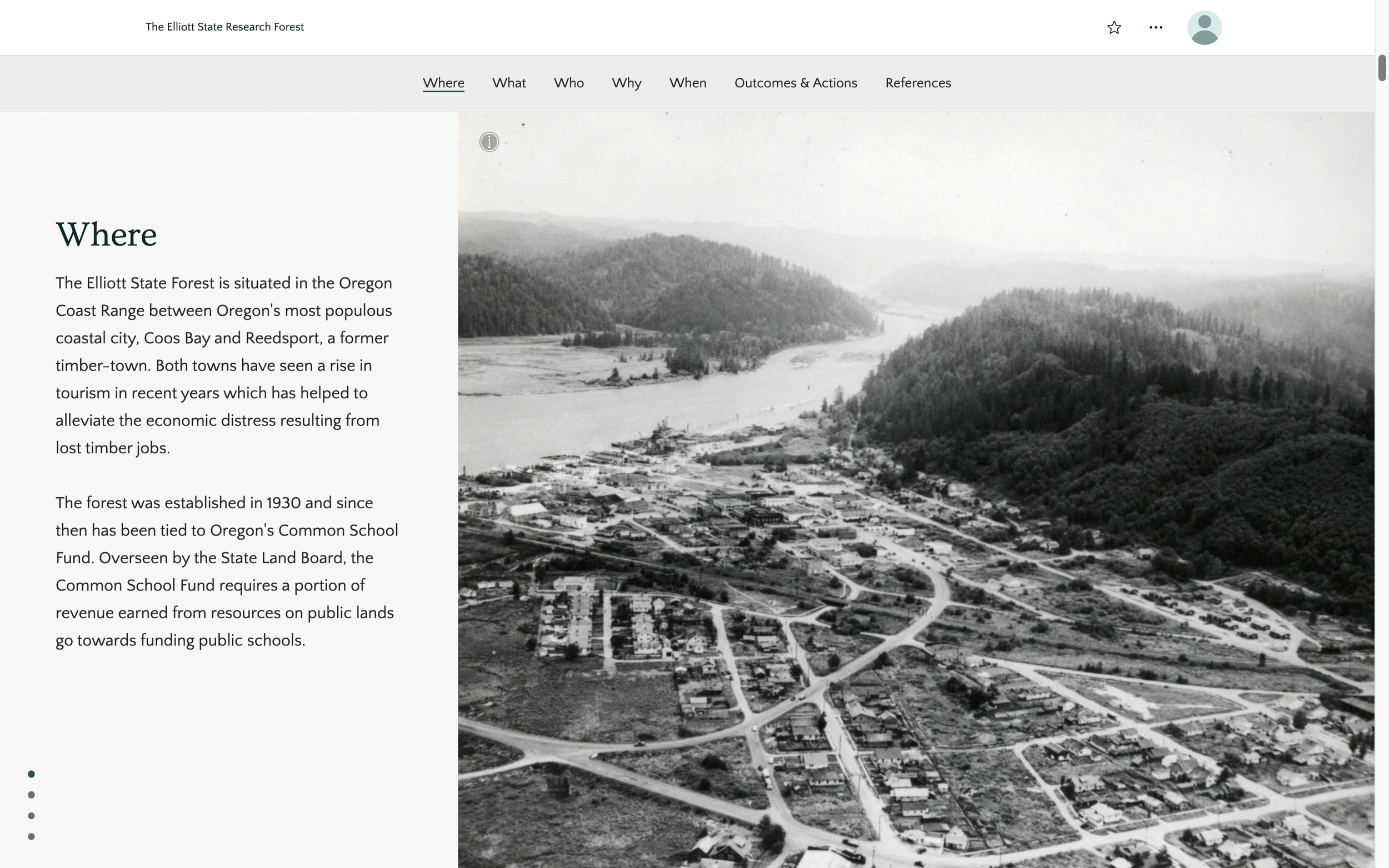Select the second slide navigation dot
This screenshot has width=1389, height=868.
(32, 795)
